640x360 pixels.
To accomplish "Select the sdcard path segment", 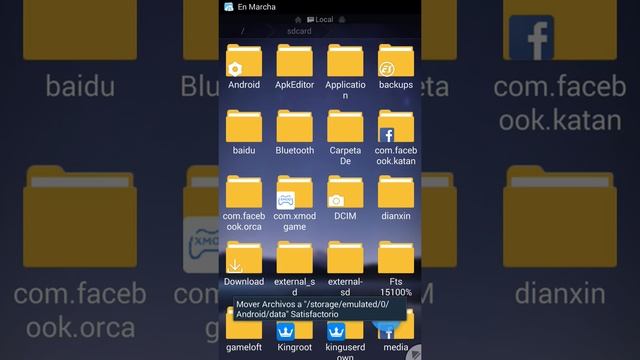I will 299,31.
